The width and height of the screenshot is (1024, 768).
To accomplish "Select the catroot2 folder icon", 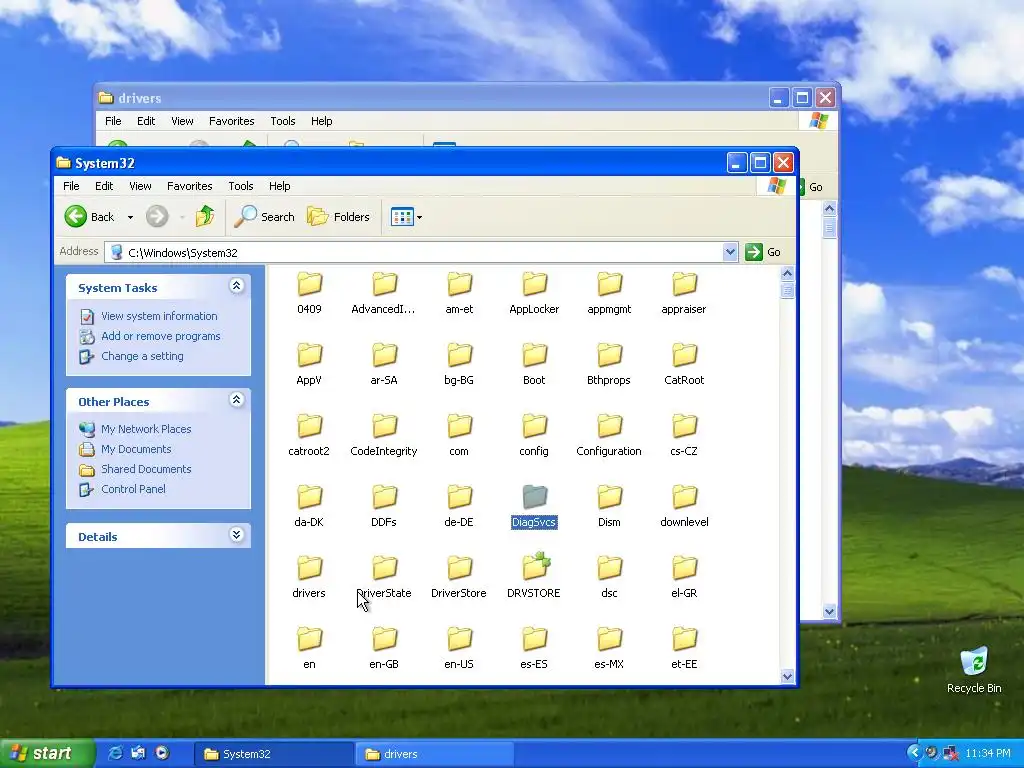I will (x=310, y=426).
